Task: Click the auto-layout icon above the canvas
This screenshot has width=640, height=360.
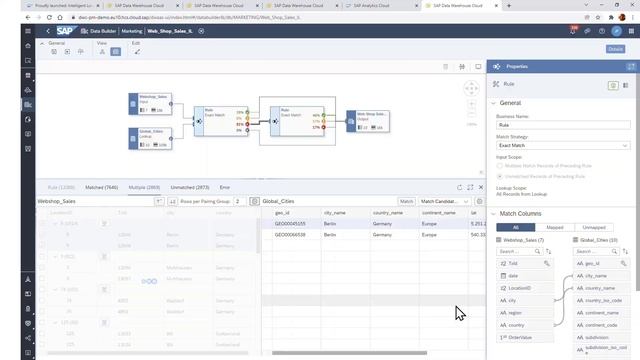Action: [462, 67]
